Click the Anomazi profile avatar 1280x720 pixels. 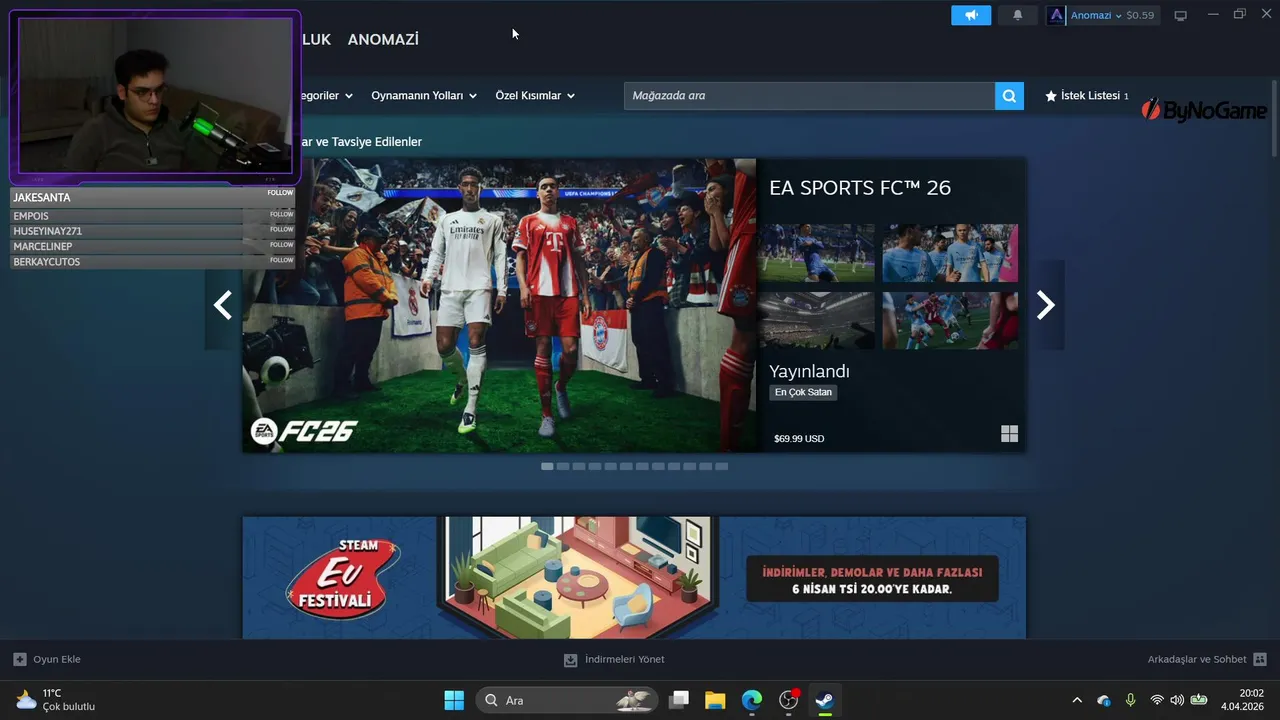[x=1056, y=15]
